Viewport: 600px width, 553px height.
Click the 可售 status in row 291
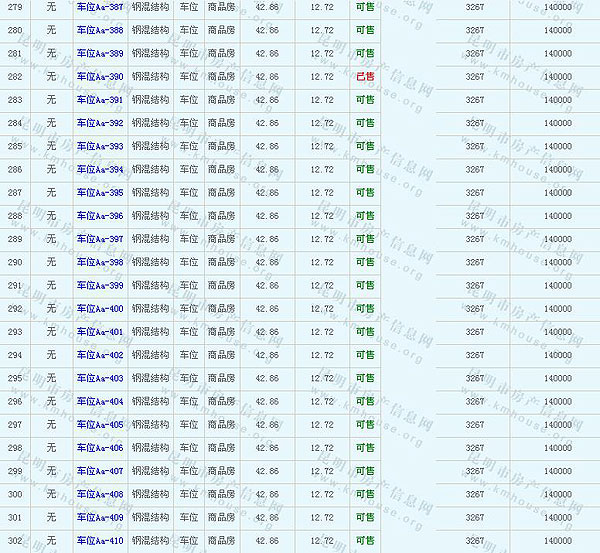[365, 286]
